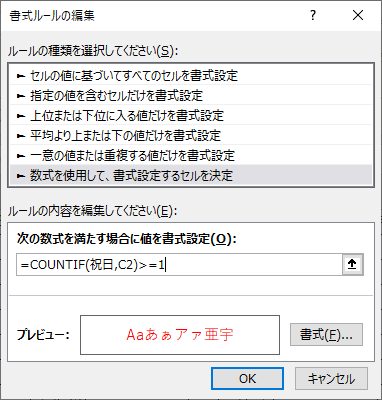Click the arrow bullet beside セルの値に基づいて rule
Image resolution: width=382 pixels, height=400 pixels.
21,76
